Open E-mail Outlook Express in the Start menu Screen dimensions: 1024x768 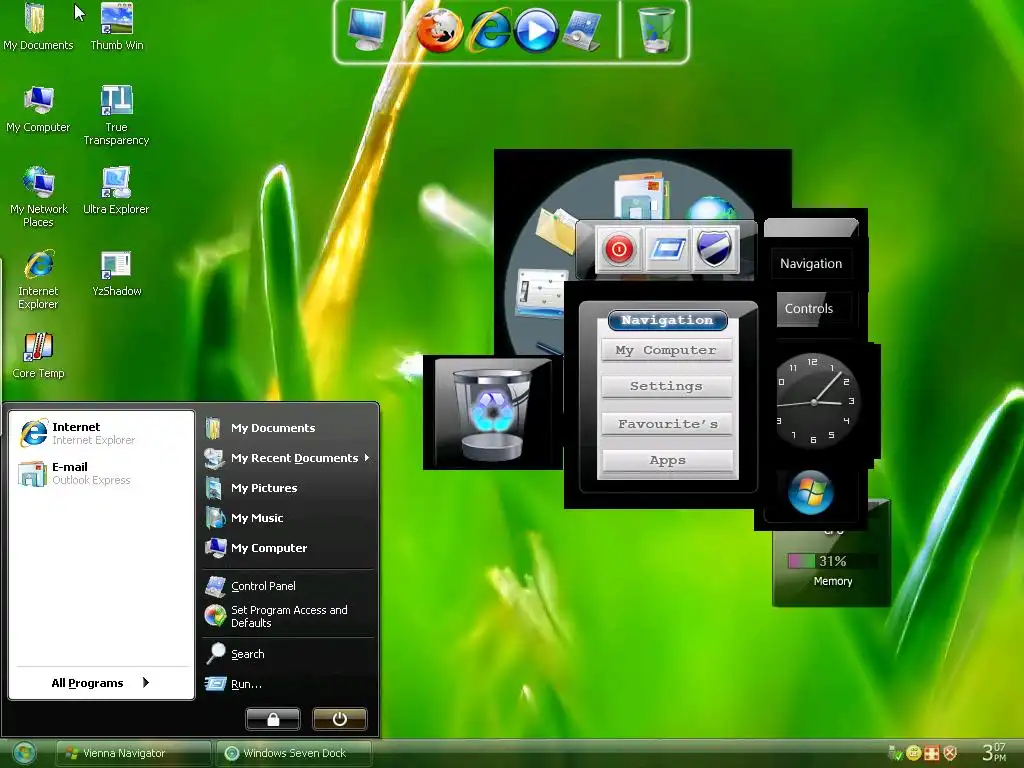click(101, 473)
